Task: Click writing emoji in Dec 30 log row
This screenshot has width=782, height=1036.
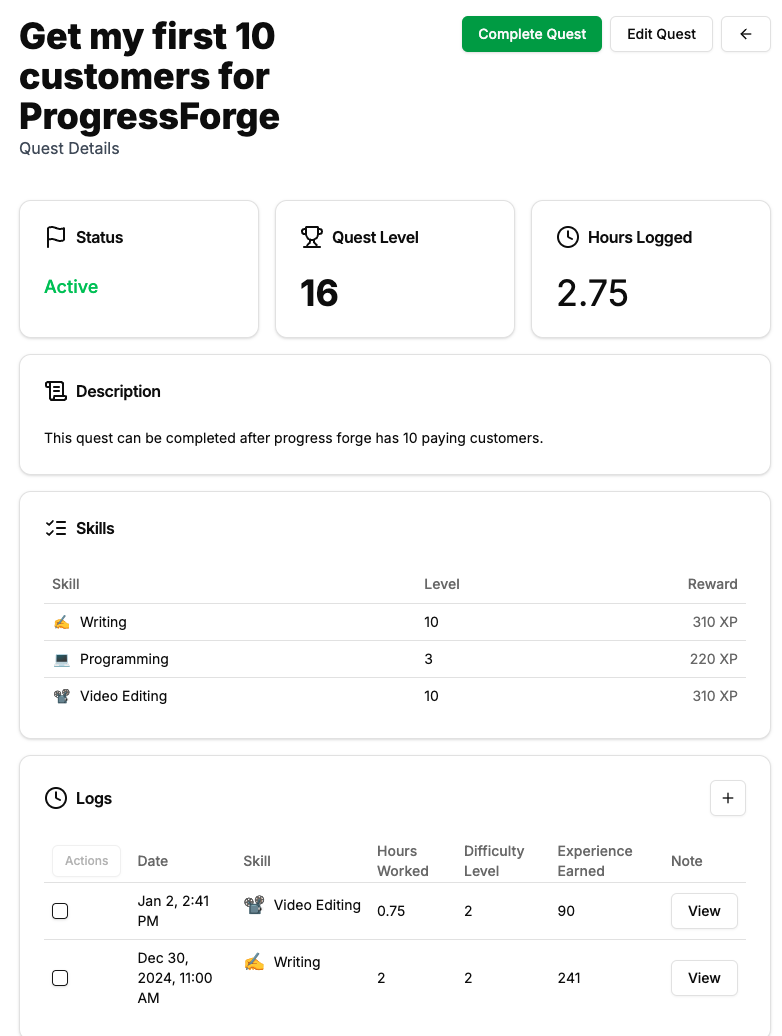Action: (254, 961)
